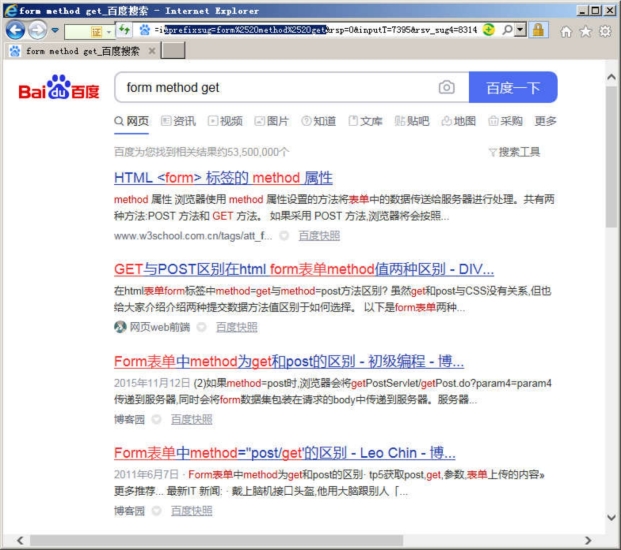Open Favorites star icon
This screenshot has width=621, height=550.
[x=586, y=31]
